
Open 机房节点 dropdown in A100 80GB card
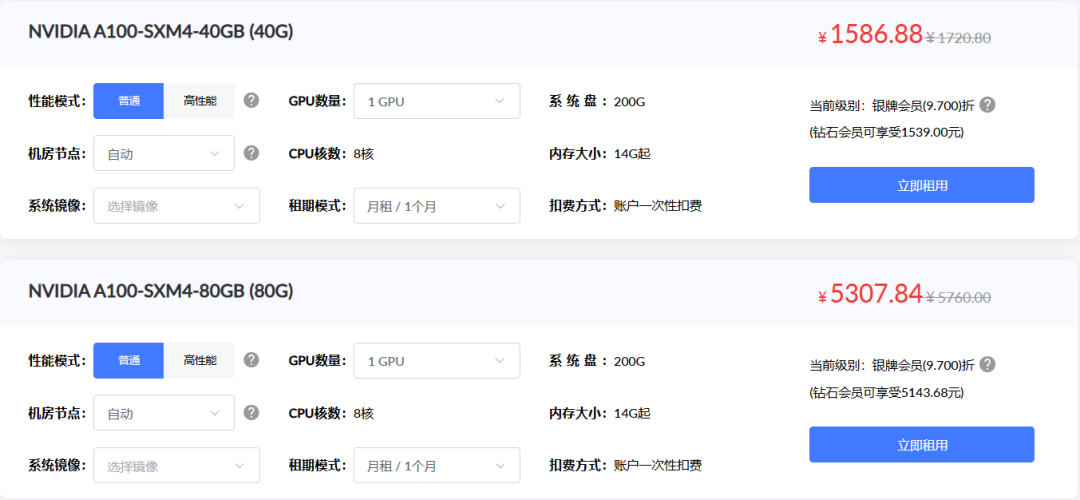coord(164,413)
